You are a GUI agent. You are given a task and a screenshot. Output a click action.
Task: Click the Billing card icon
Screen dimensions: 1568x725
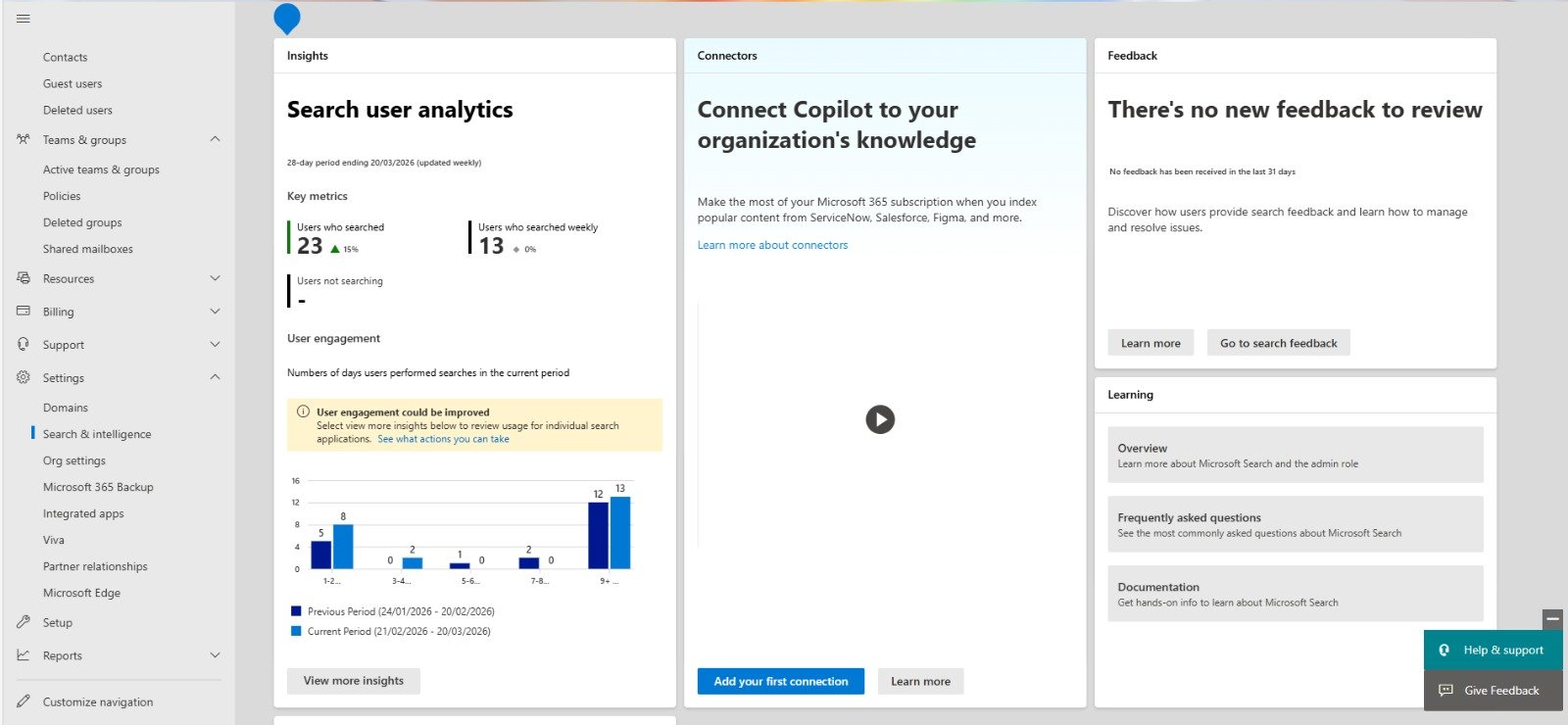pos(24,312)
